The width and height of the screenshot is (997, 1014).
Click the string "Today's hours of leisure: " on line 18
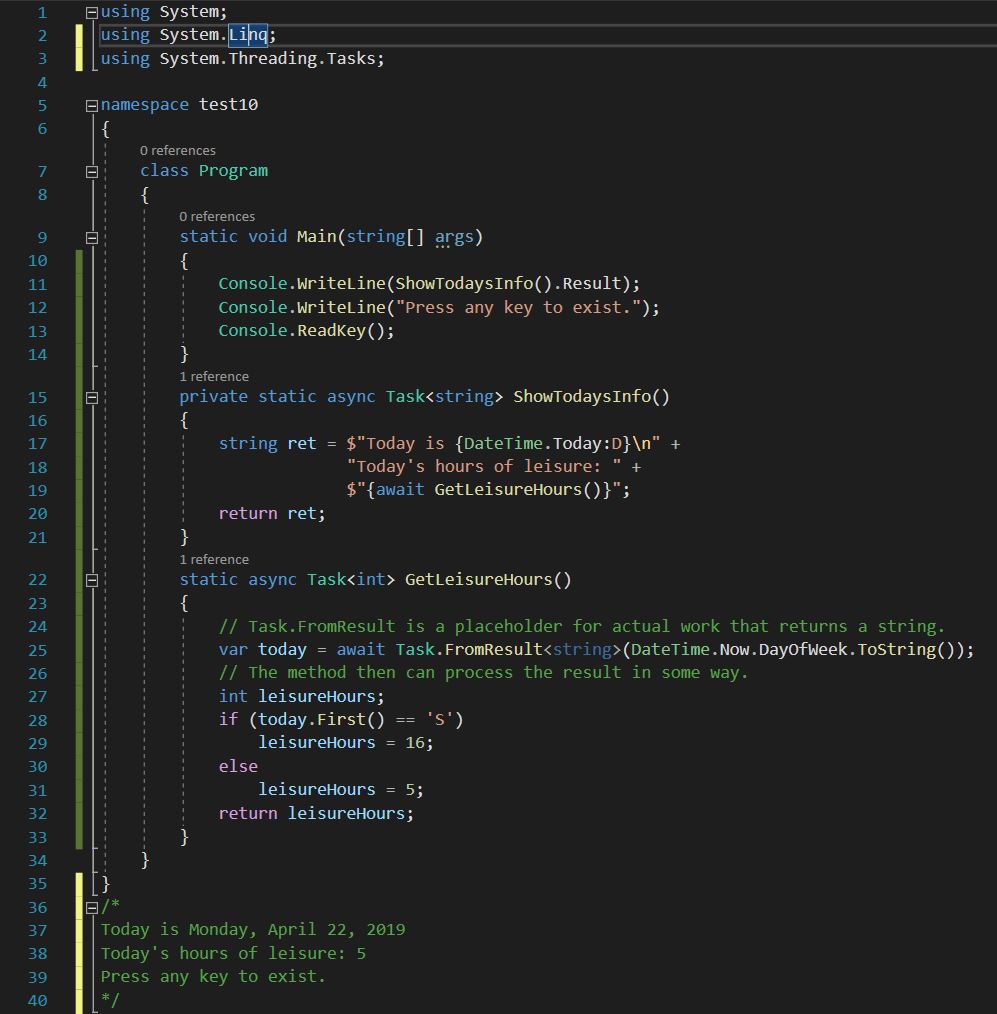click(x=484, y=466)
